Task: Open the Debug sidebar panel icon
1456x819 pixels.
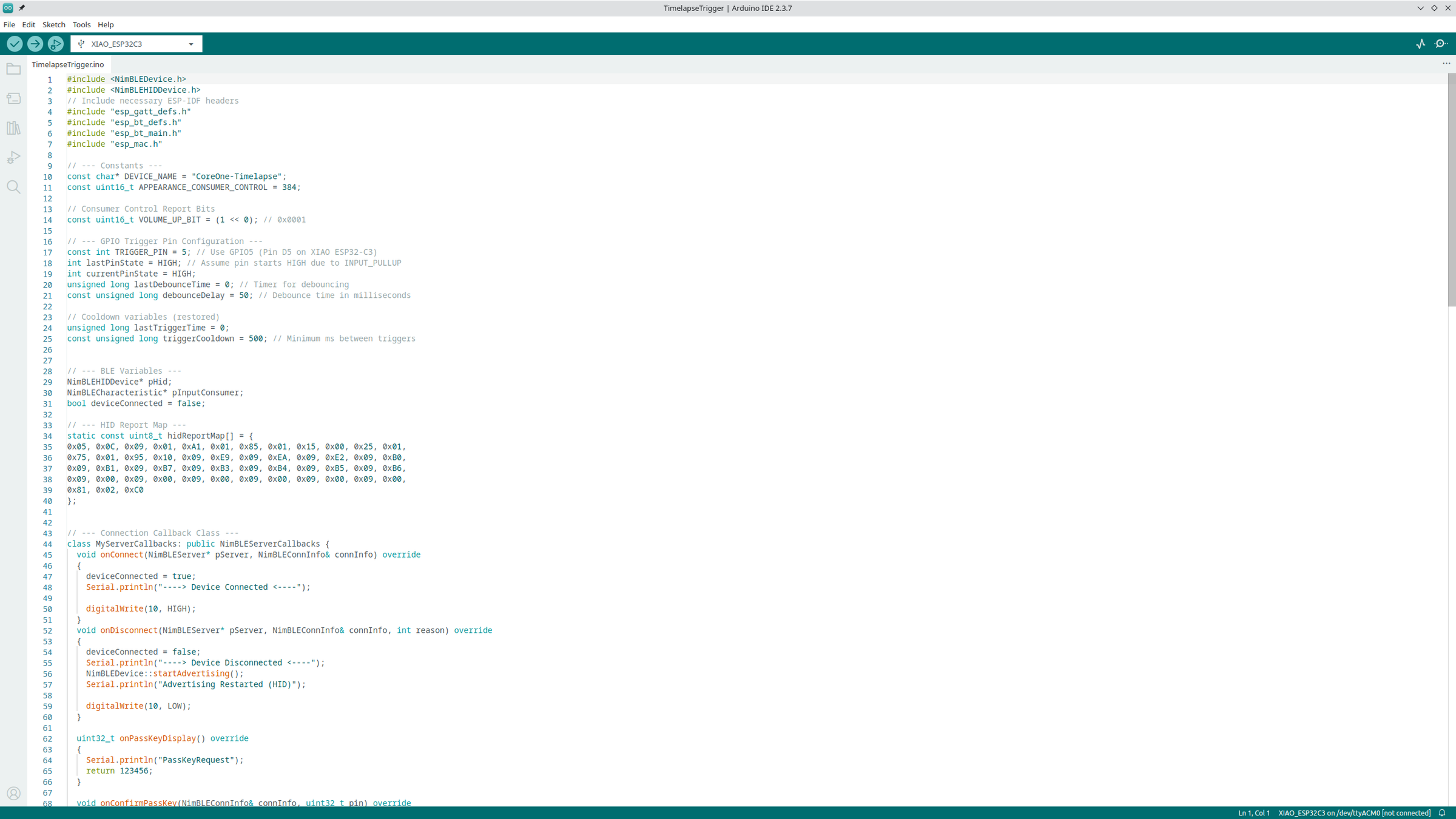Action: (x=13, y=158)
